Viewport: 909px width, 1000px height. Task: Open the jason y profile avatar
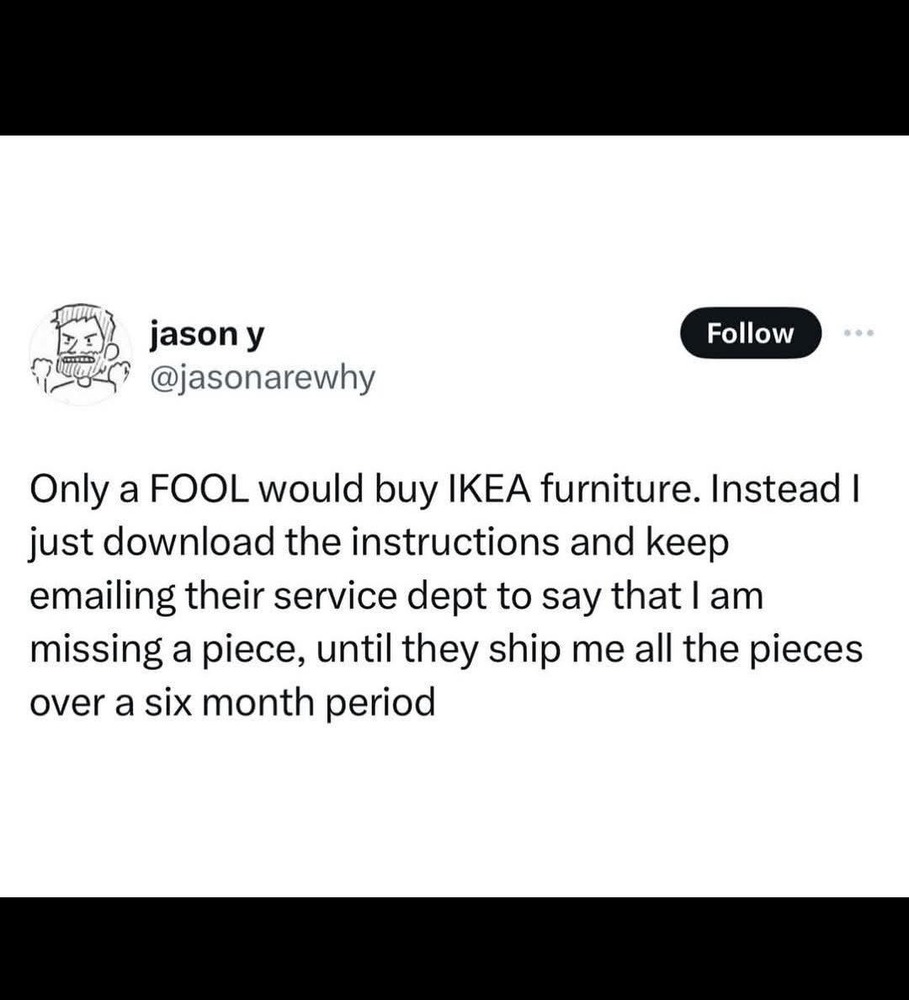pyautogui.click(x=81, y=354)
